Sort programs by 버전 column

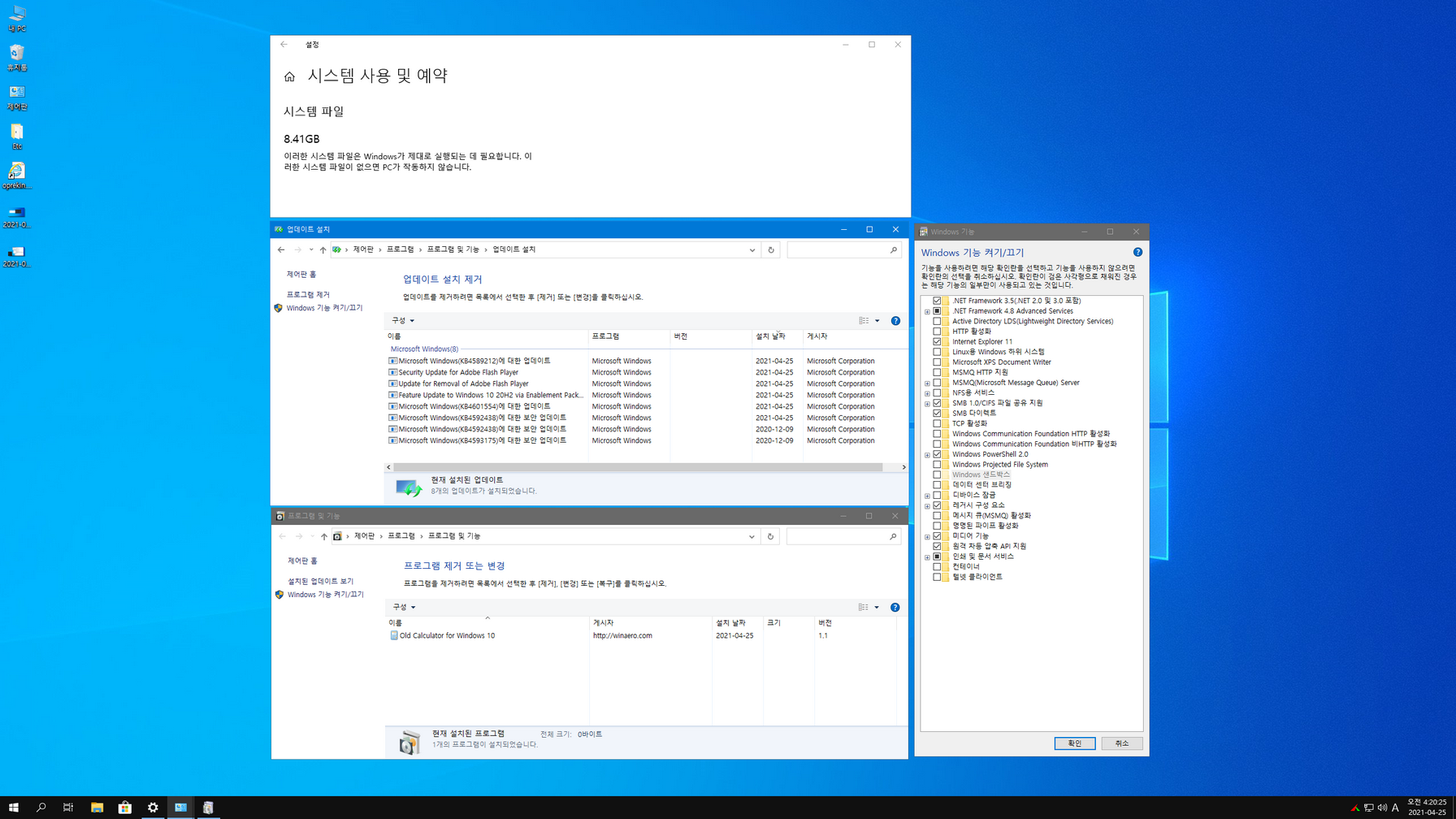pyautogui.click(x=855, y=622)
